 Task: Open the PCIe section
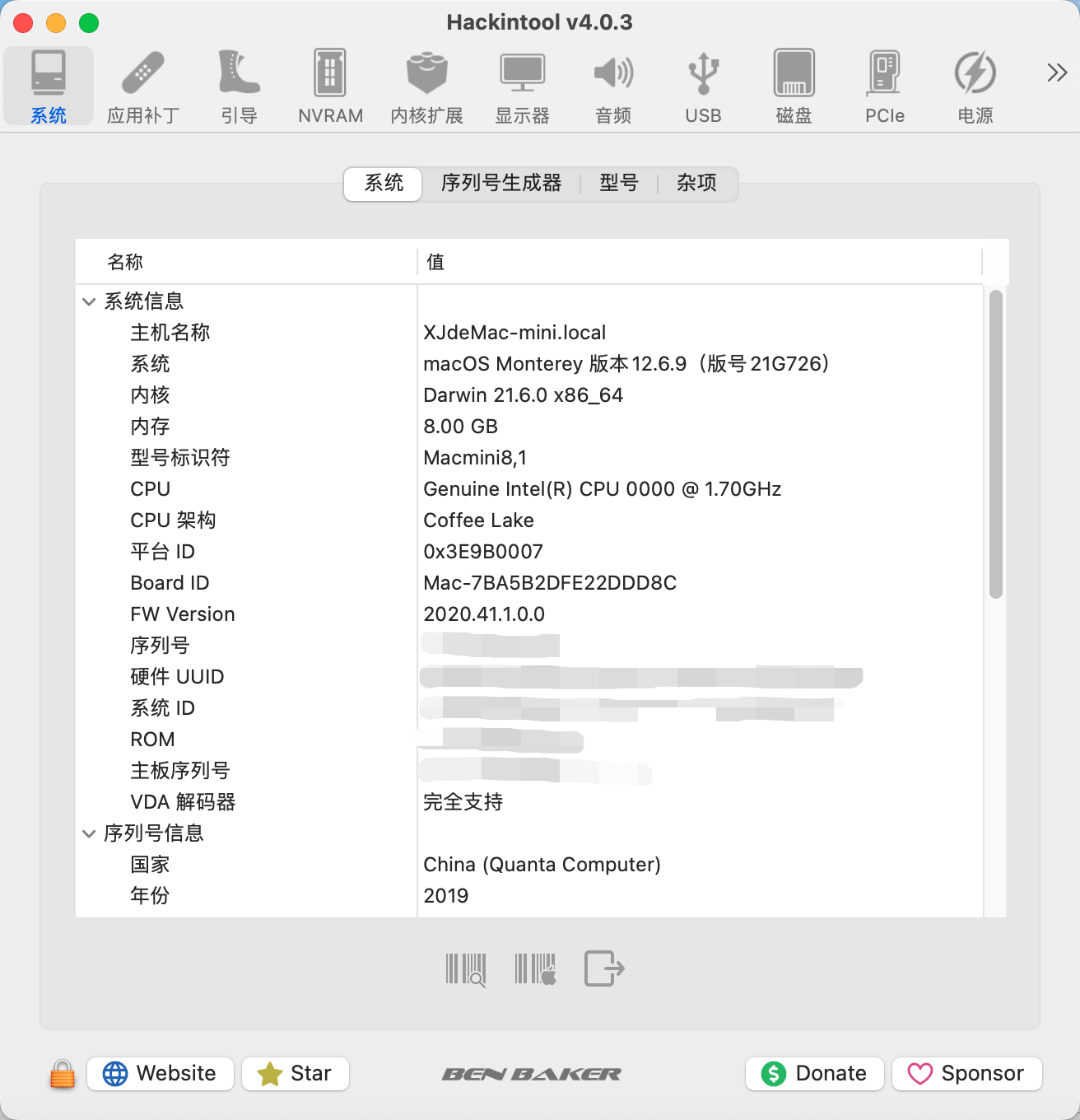click(x=885, y=86)
